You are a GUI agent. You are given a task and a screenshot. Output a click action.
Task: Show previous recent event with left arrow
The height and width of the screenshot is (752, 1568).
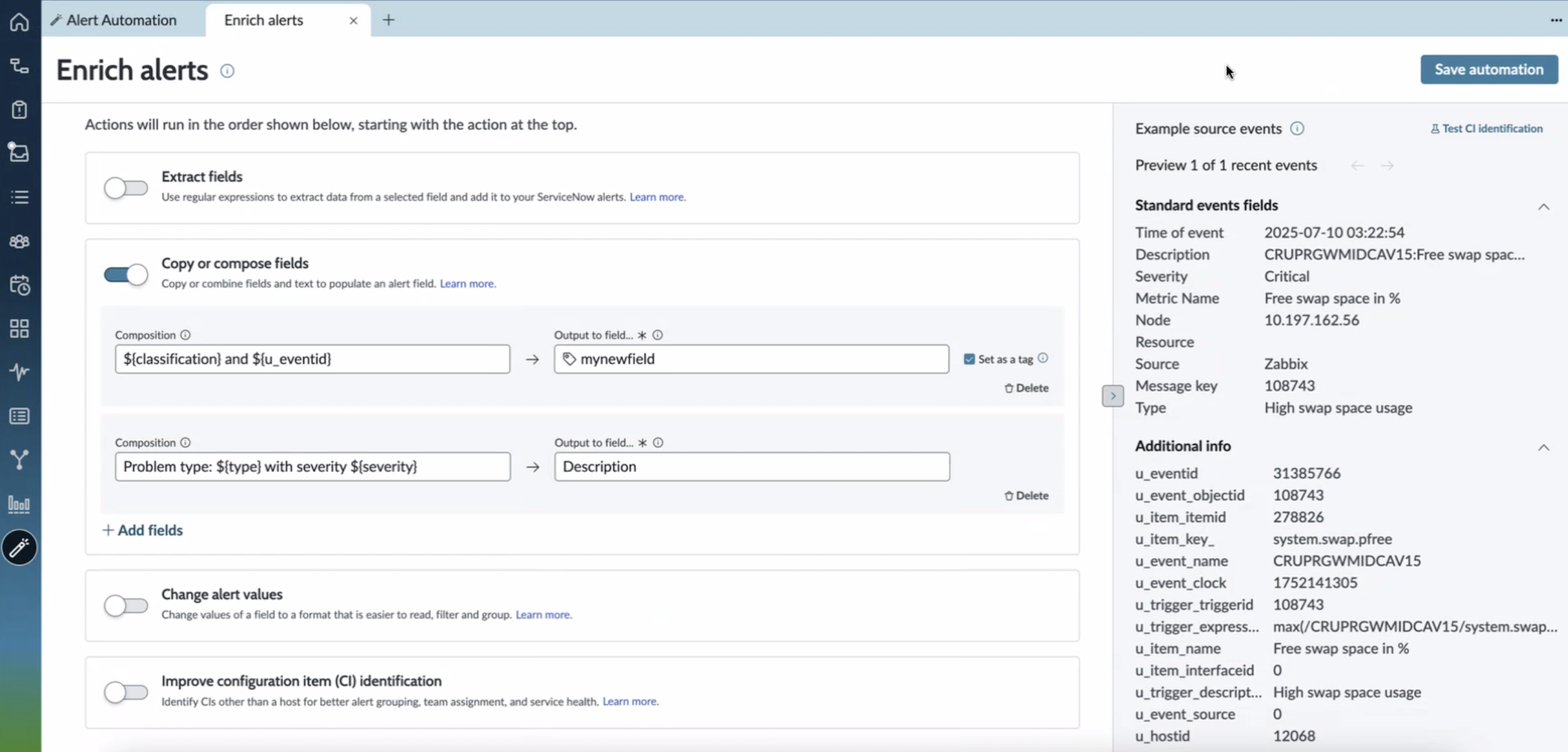click(1357, 166)
